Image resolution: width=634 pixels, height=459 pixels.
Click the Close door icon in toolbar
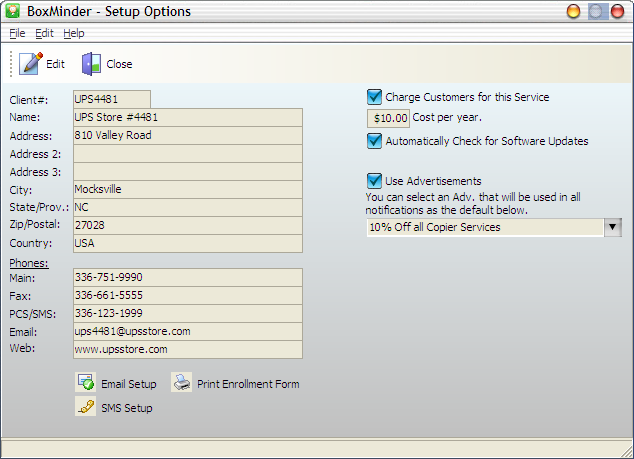[x=92, y=64]
